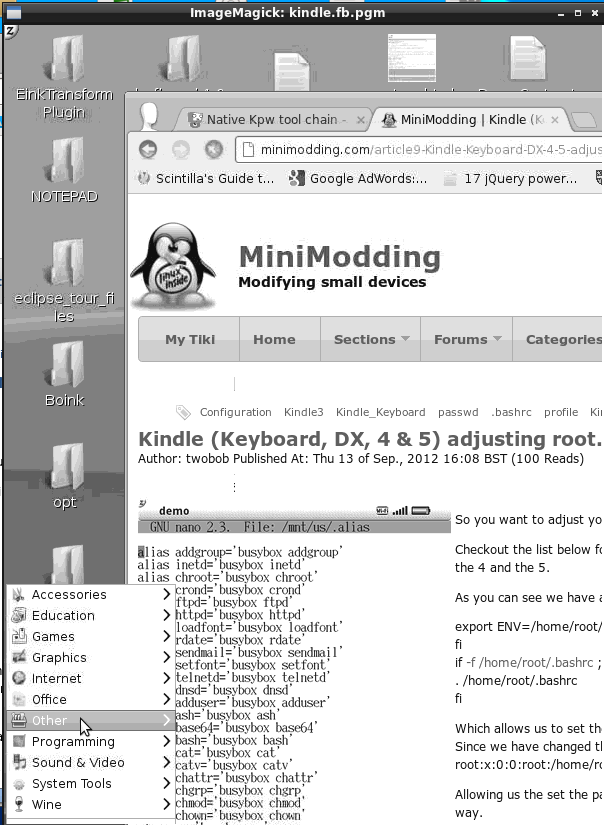This screenshot has height=825, width=604.
Task: Click the Google AdWords bookmark icon
Action: point(297,178)
